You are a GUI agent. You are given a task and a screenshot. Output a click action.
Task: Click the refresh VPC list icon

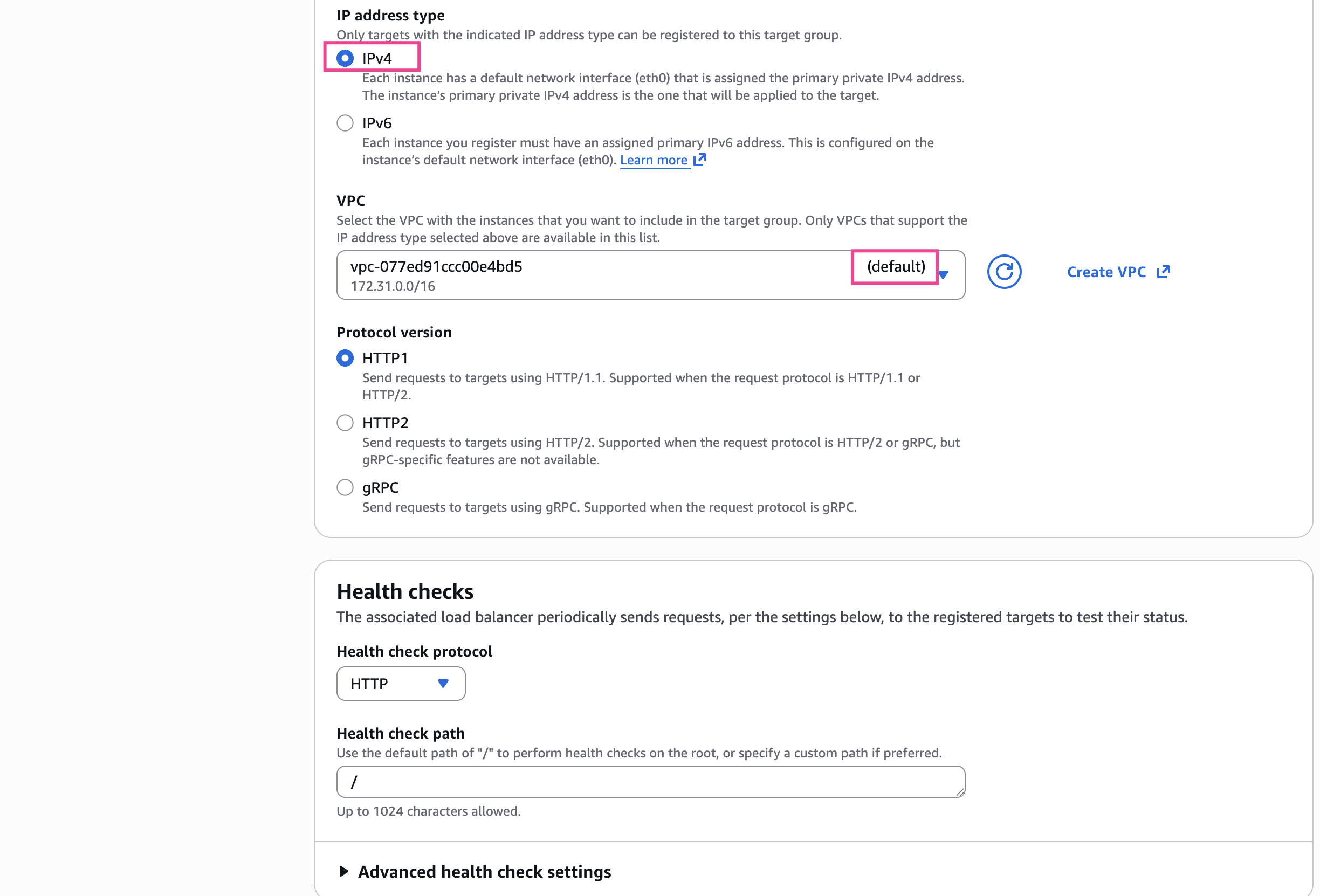click(x=1003, y=272)
